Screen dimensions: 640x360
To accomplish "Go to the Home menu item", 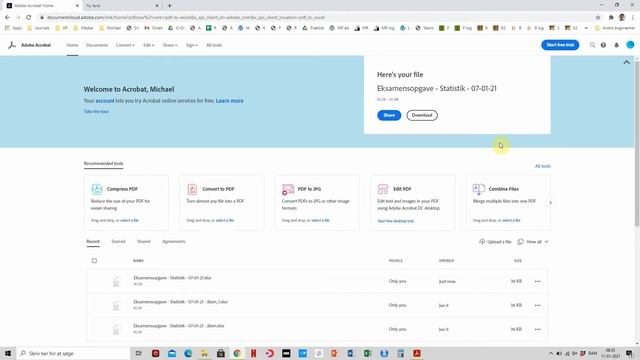I will pos(72,45).
